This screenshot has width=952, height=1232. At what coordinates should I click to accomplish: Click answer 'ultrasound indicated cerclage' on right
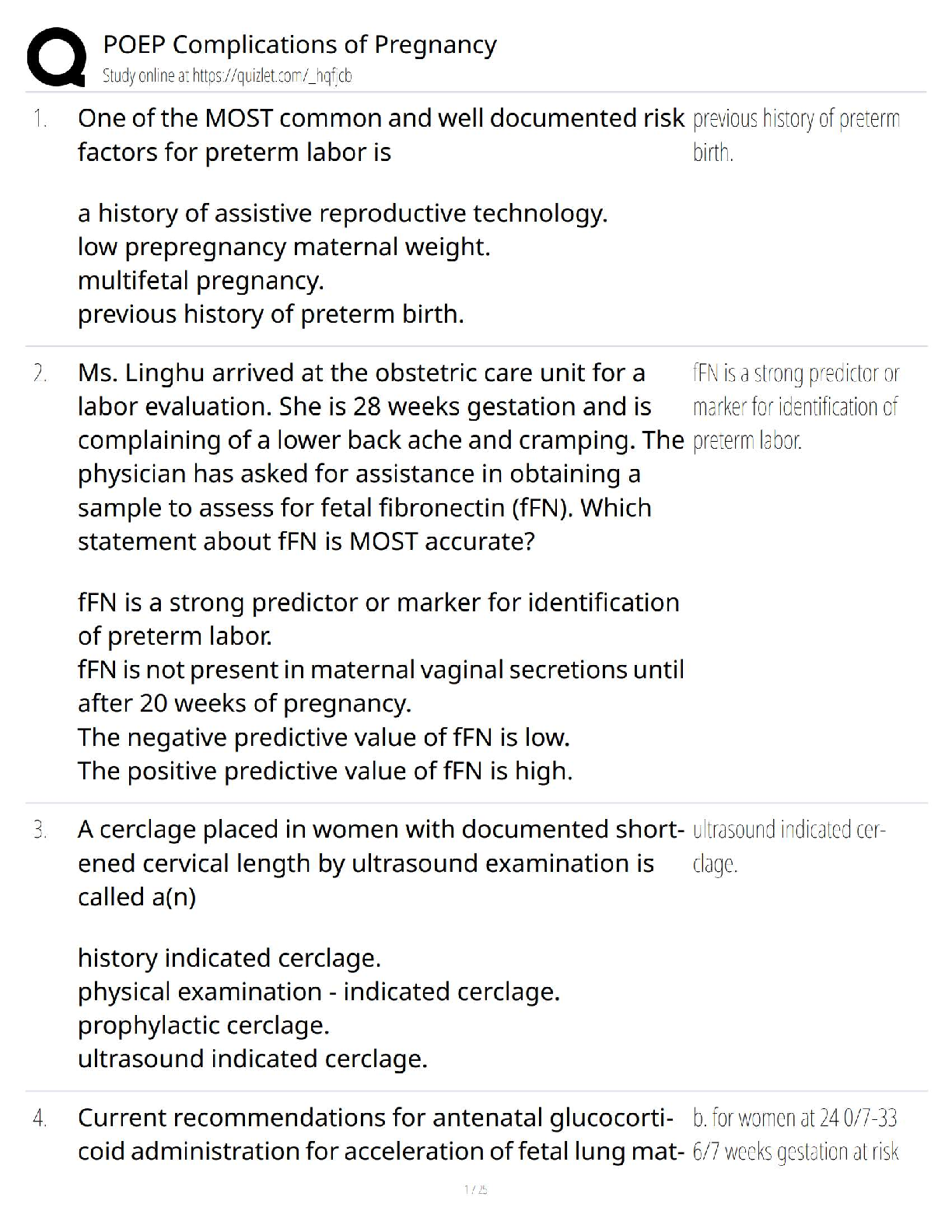pyautogui.click(x=789, y=847)
